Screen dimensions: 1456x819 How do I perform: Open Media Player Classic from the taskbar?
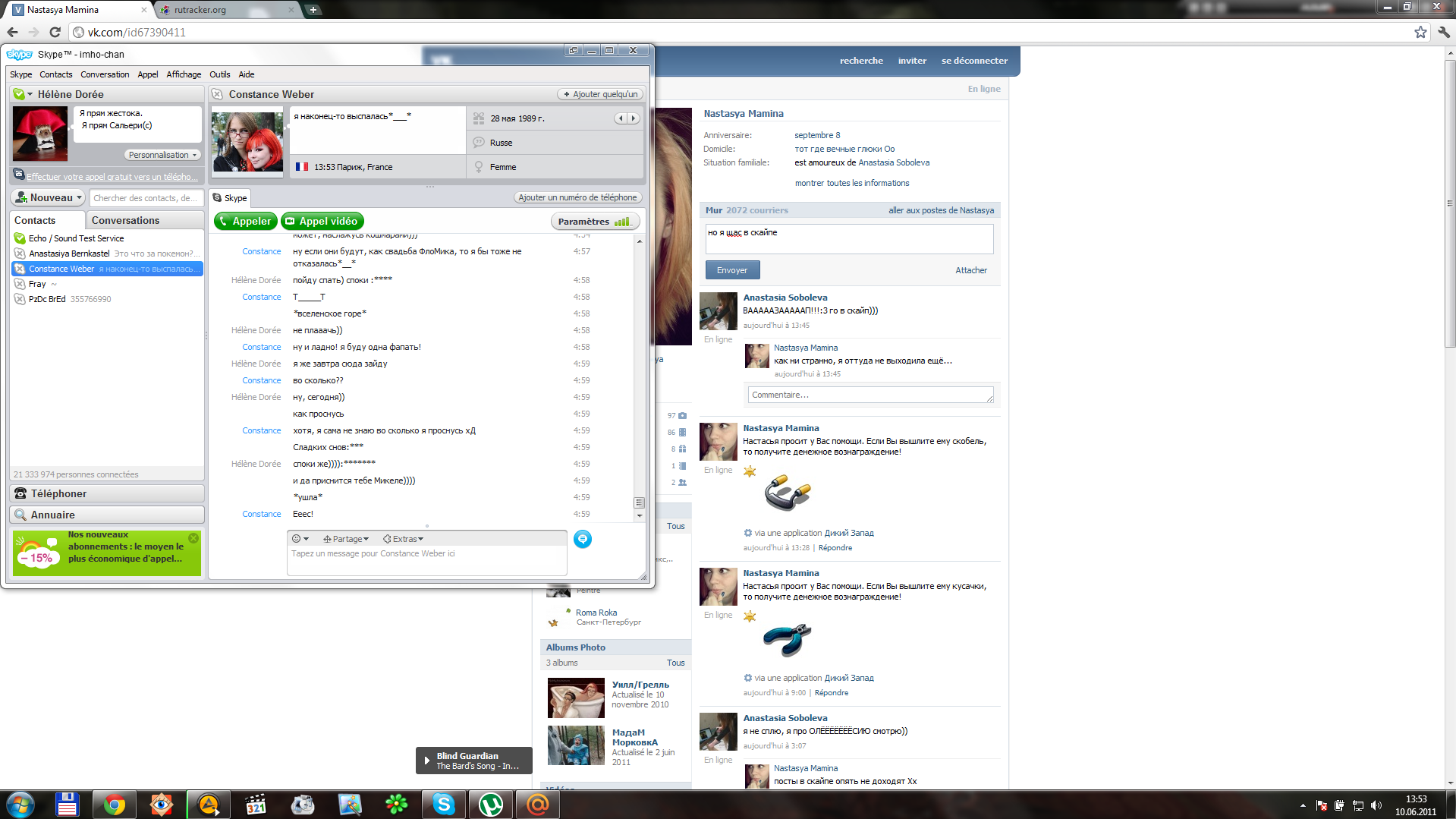pyautogui.click(x=256, y=804)
